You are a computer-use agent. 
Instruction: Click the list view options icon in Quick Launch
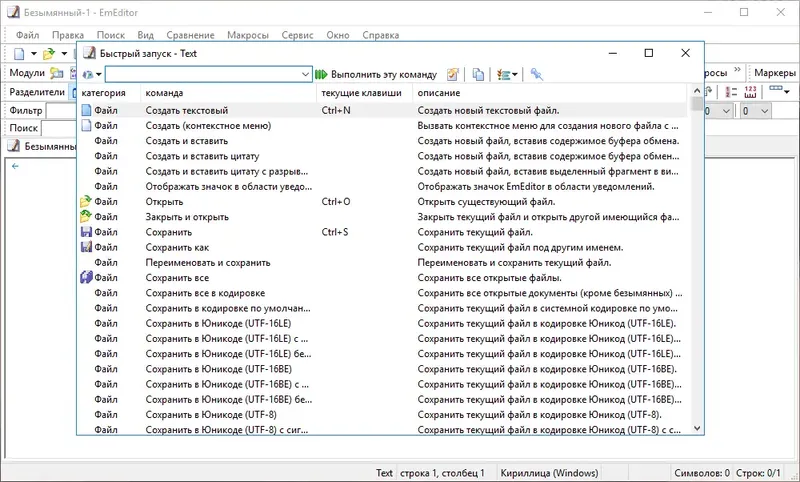pos(504,74)
